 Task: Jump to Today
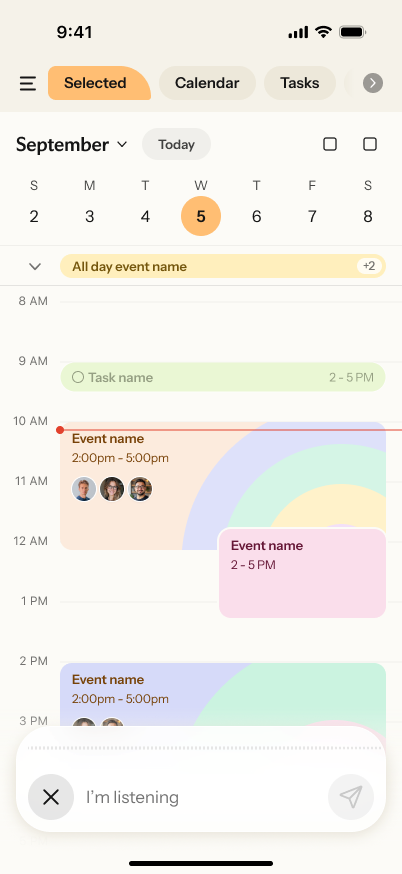coord(176,144)
